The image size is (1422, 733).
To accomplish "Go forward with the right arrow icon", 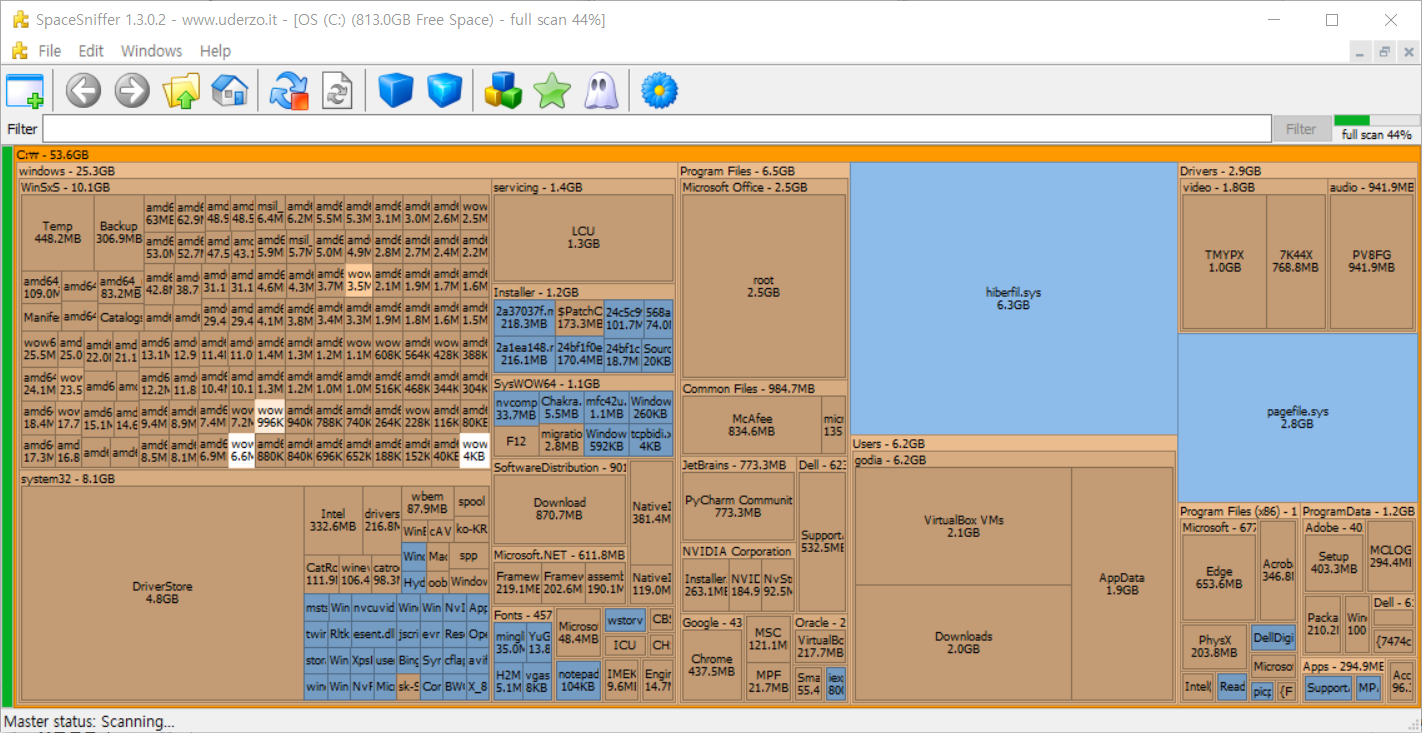I will pos(132,91).
